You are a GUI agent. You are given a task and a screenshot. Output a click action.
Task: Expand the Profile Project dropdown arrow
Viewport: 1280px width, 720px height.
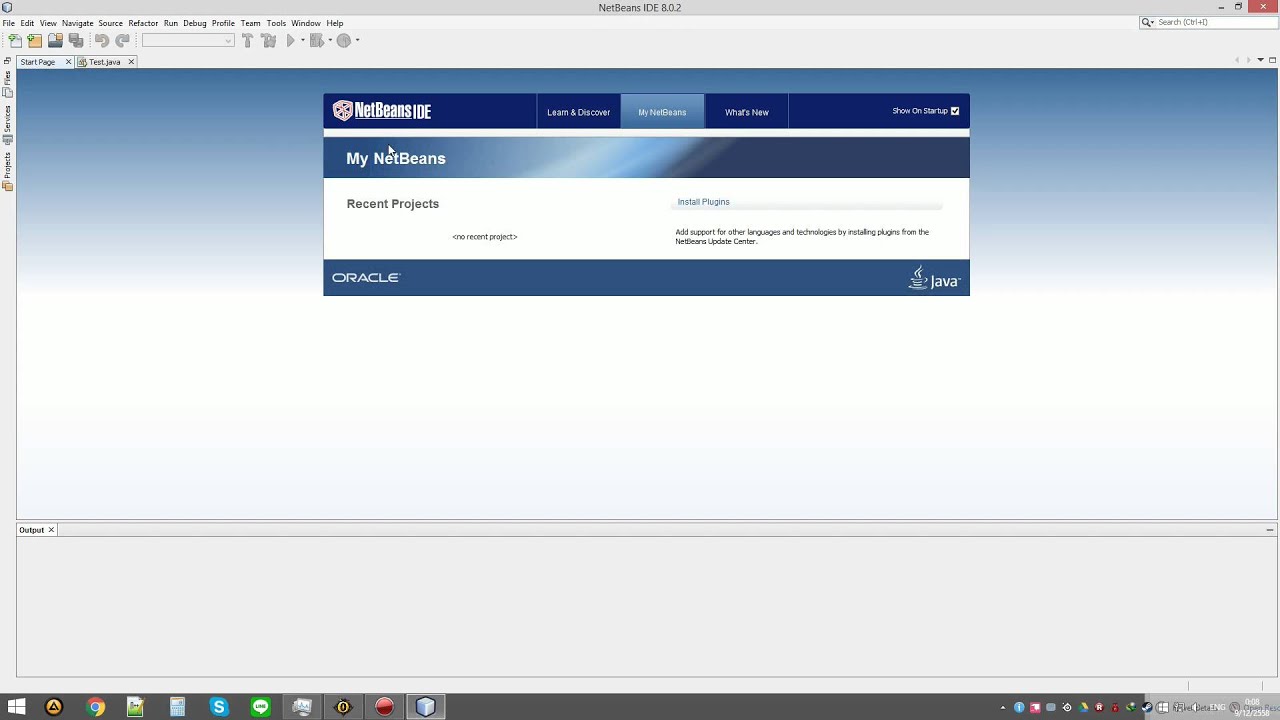(x=357, y=41)
